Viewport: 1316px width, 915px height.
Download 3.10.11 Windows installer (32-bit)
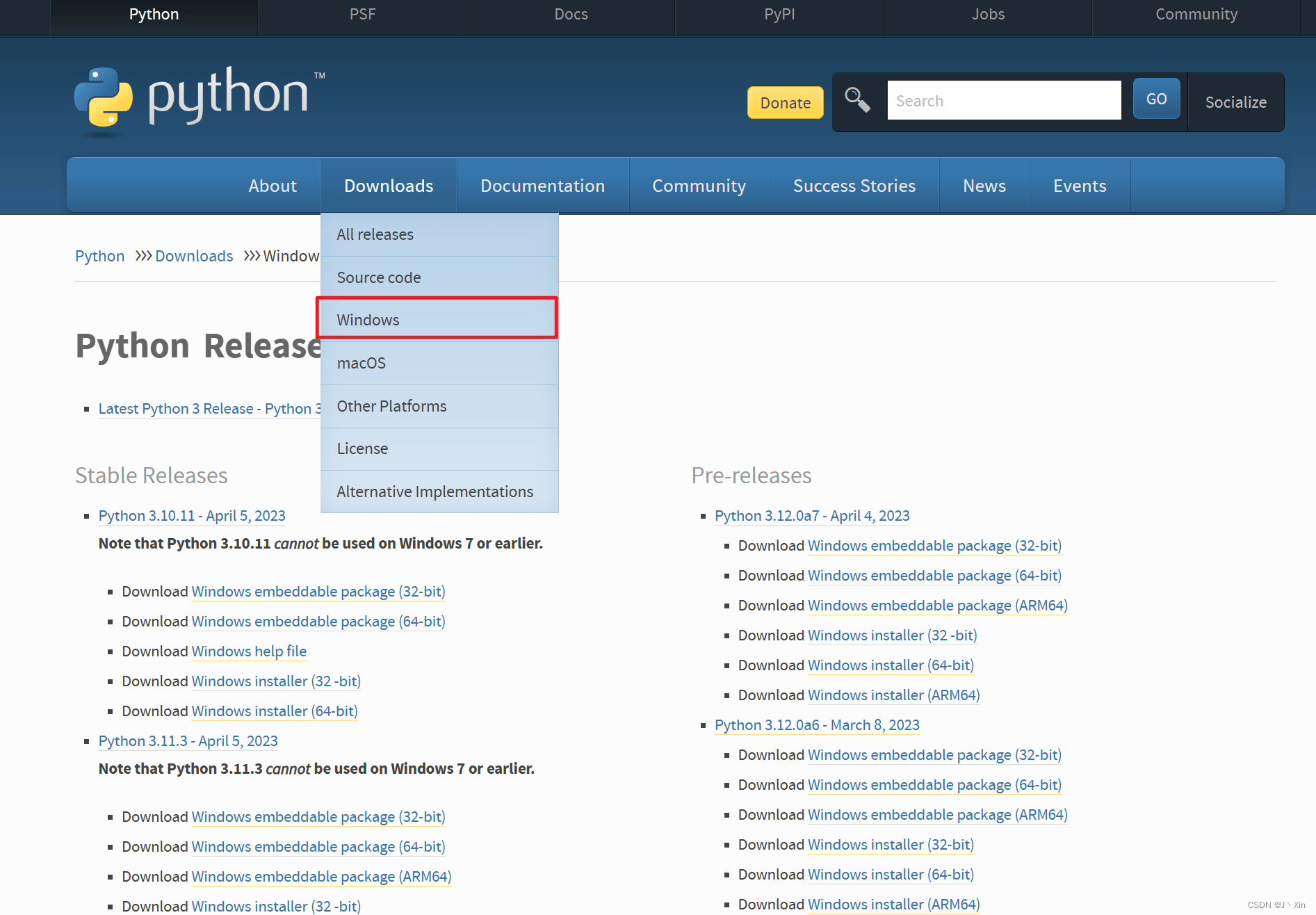pyautogui.click(x=276, y=681)
